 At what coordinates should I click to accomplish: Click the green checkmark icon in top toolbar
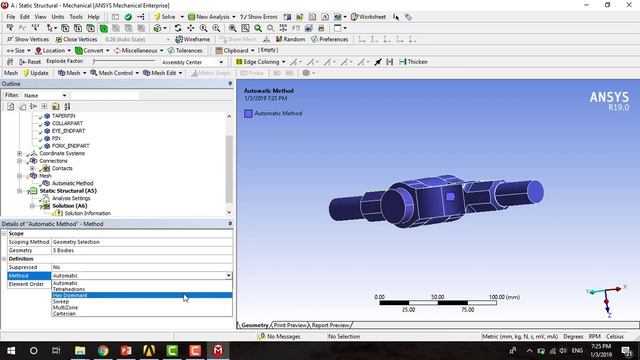(128, 17)
